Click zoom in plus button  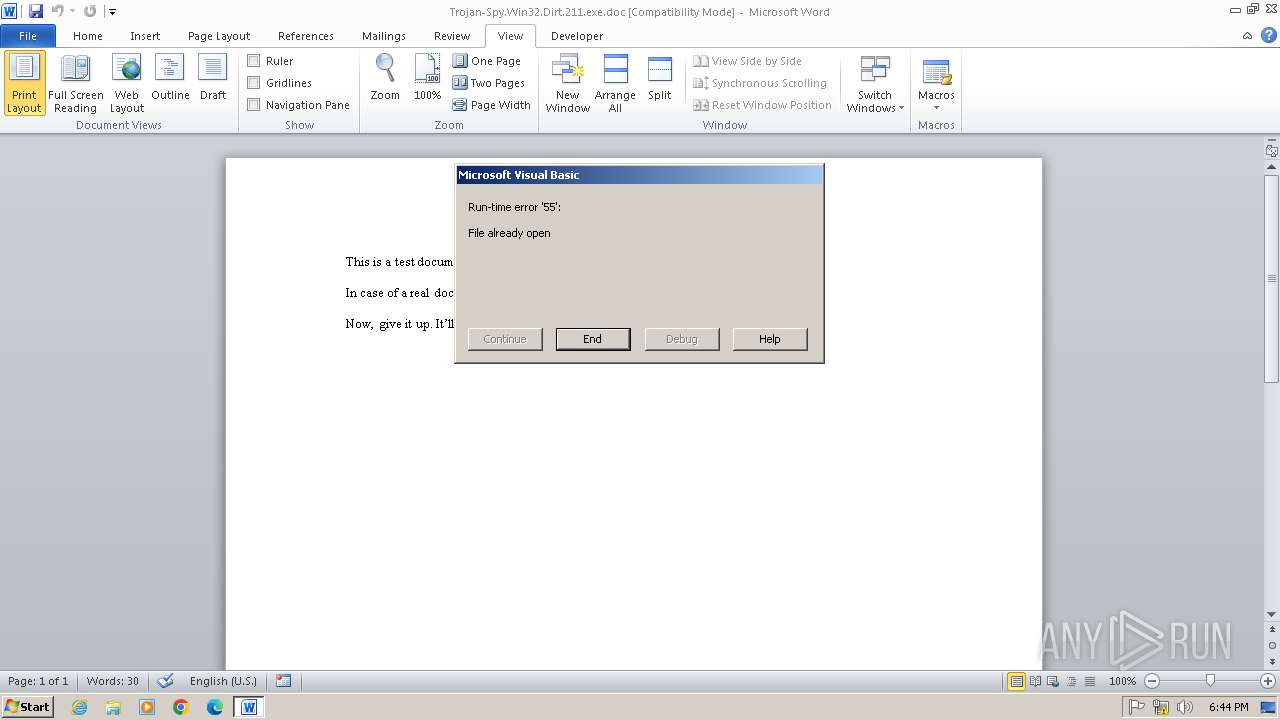pos(1268,681)
